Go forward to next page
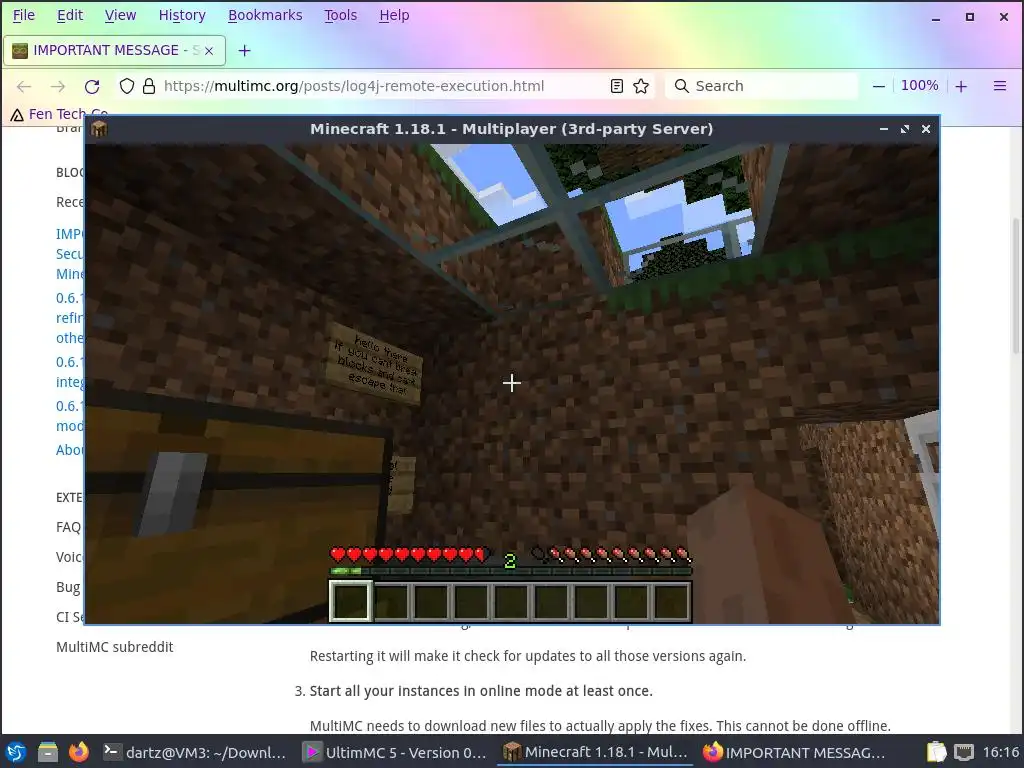 (x=58, y=86)
